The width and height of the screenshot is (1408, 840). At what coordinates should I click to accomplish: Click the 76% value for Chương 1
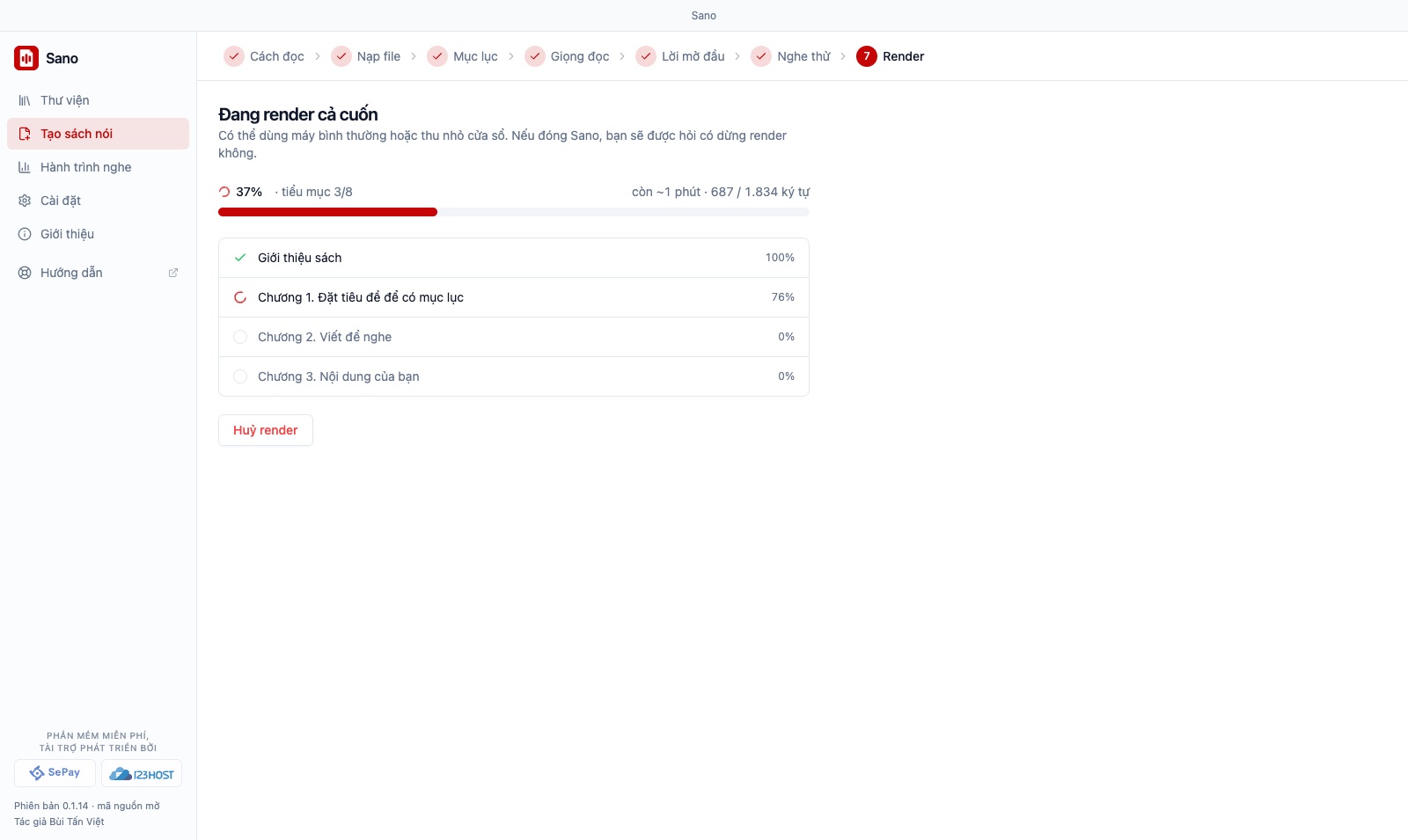(783, 297)
